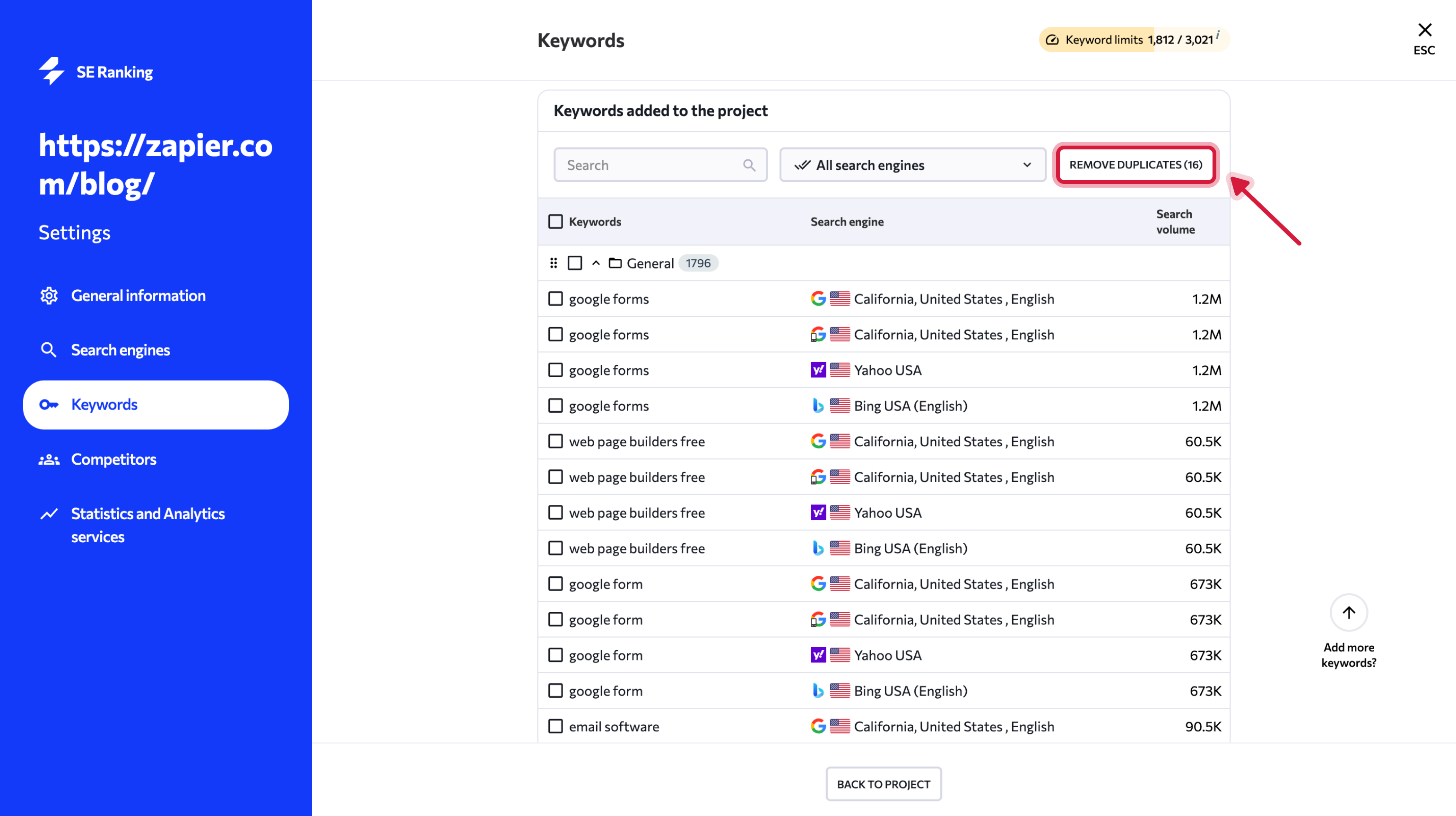Click the ESC label

pos(1424,50)
